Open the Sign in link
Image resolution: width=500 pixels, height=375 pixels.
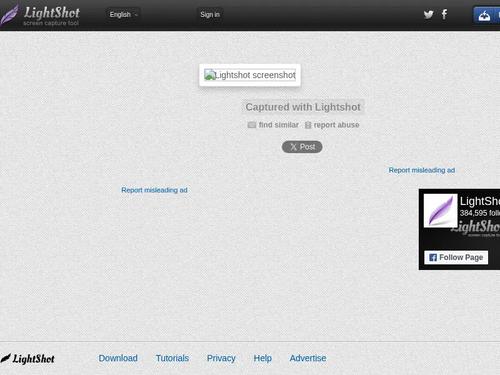click(x=210, y=15)
